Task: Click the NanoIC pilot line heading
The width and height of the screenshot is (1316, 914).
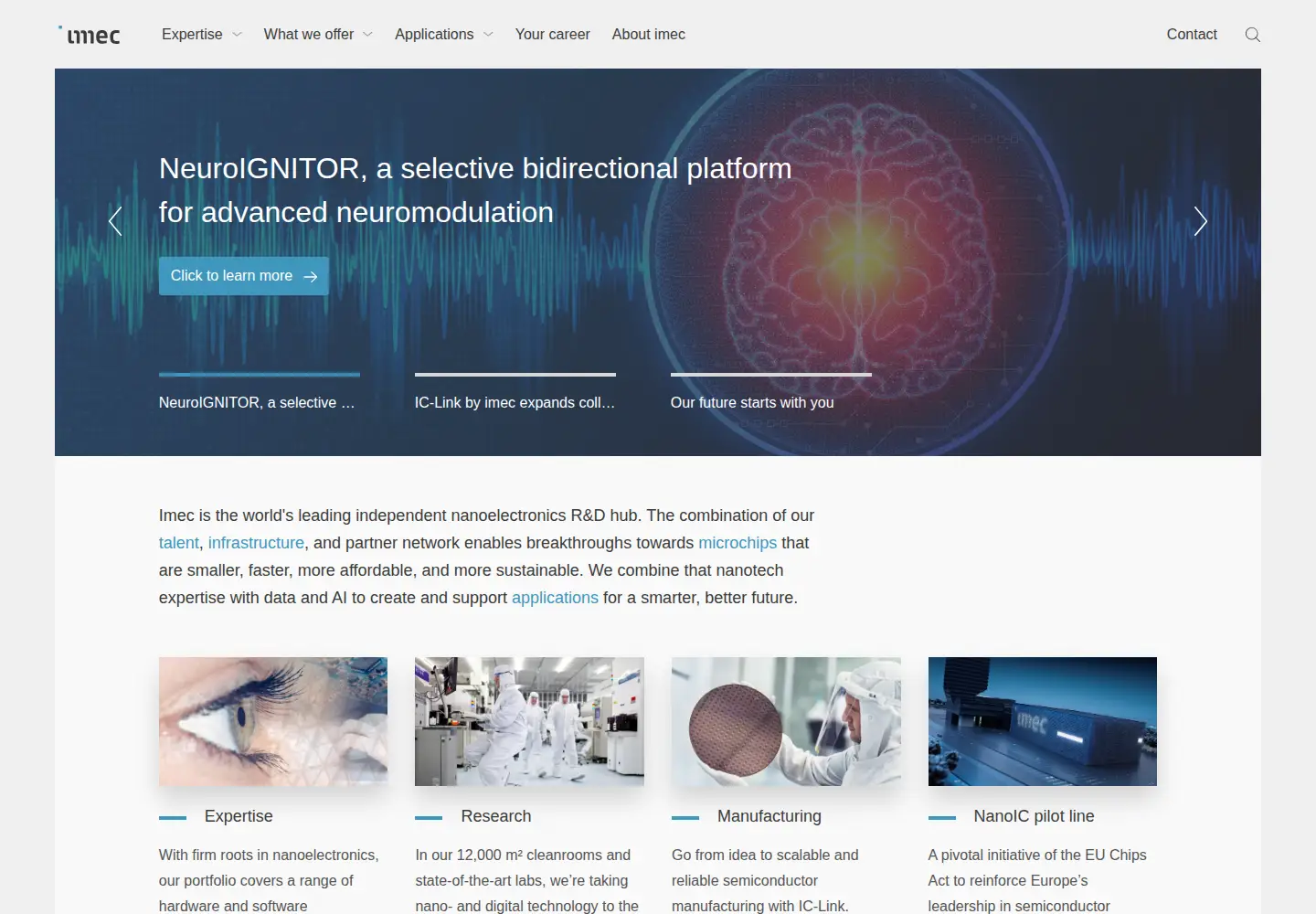Action: [1034, 816]
